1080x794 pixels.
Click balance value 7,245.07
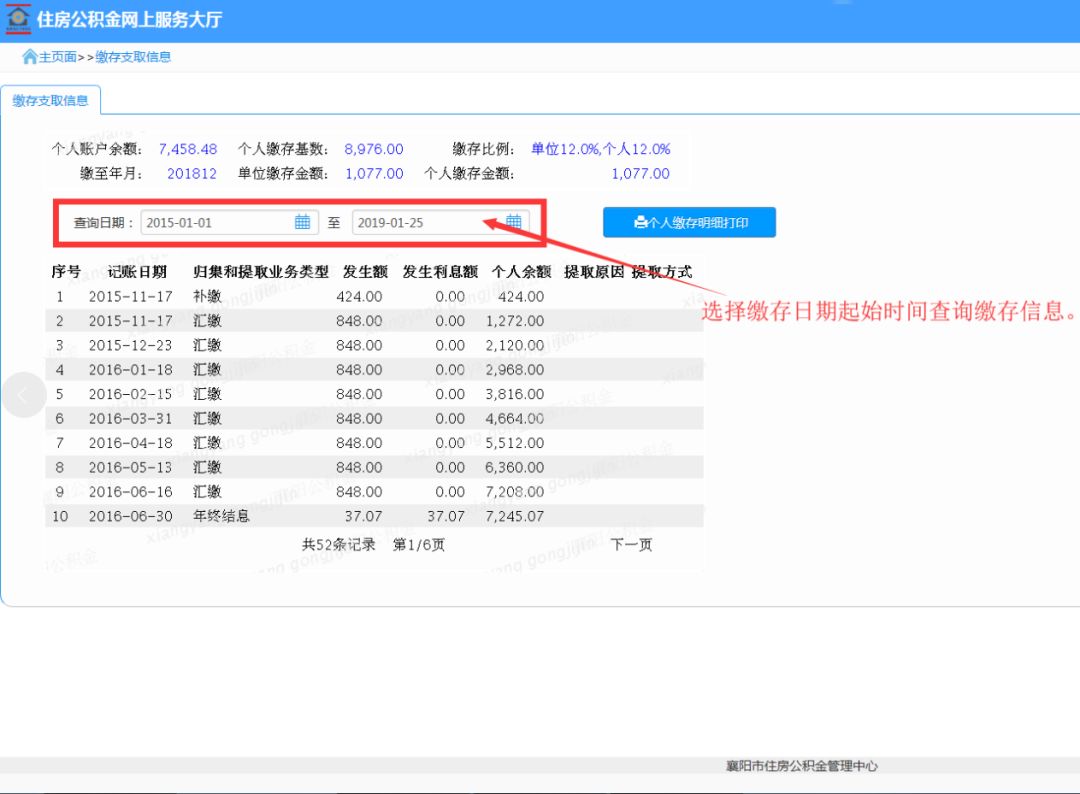[x=515, y=516]
